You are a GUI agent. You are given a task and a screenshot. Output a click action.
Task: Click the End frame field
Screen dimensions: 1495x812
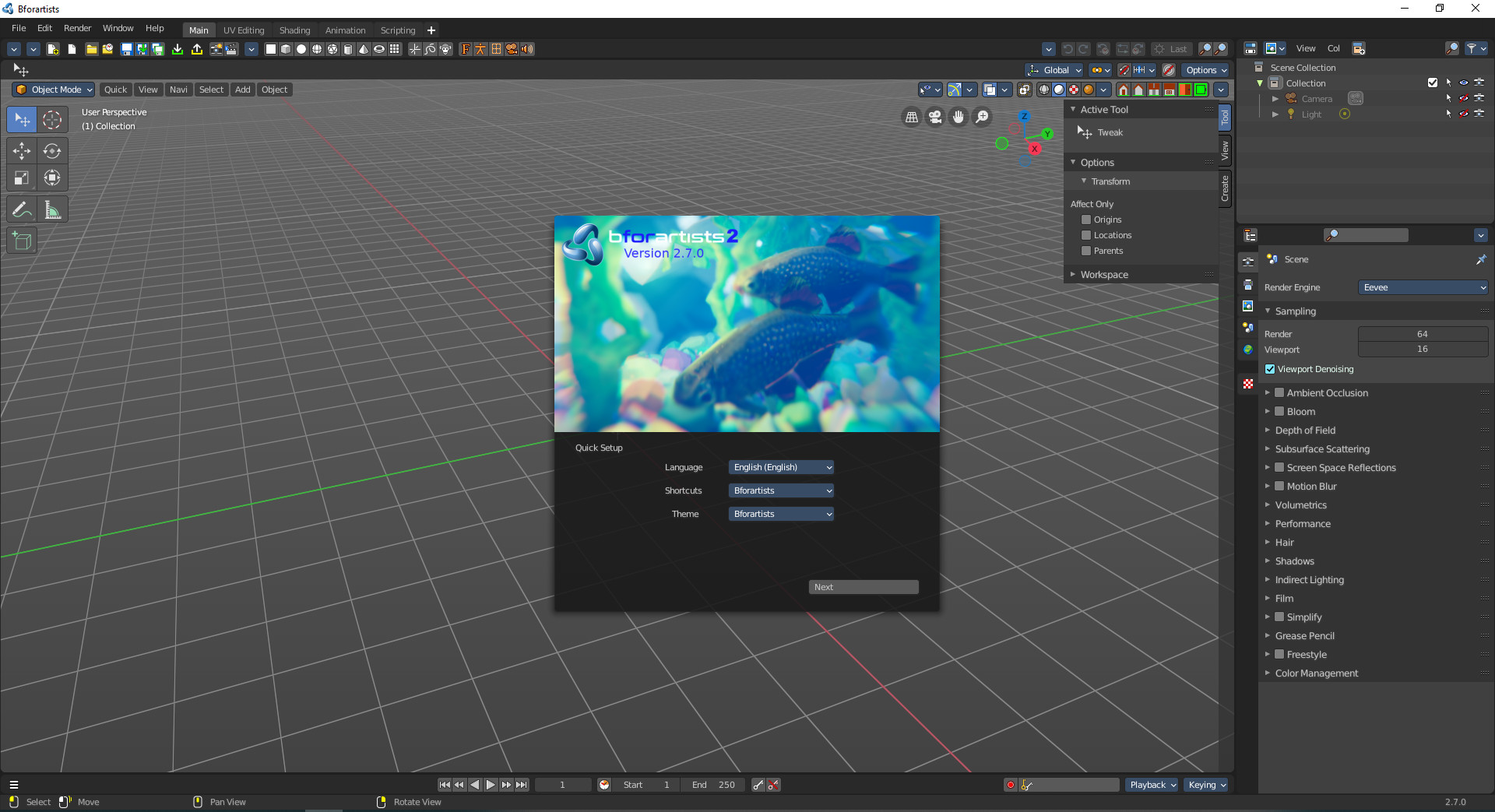713,785
